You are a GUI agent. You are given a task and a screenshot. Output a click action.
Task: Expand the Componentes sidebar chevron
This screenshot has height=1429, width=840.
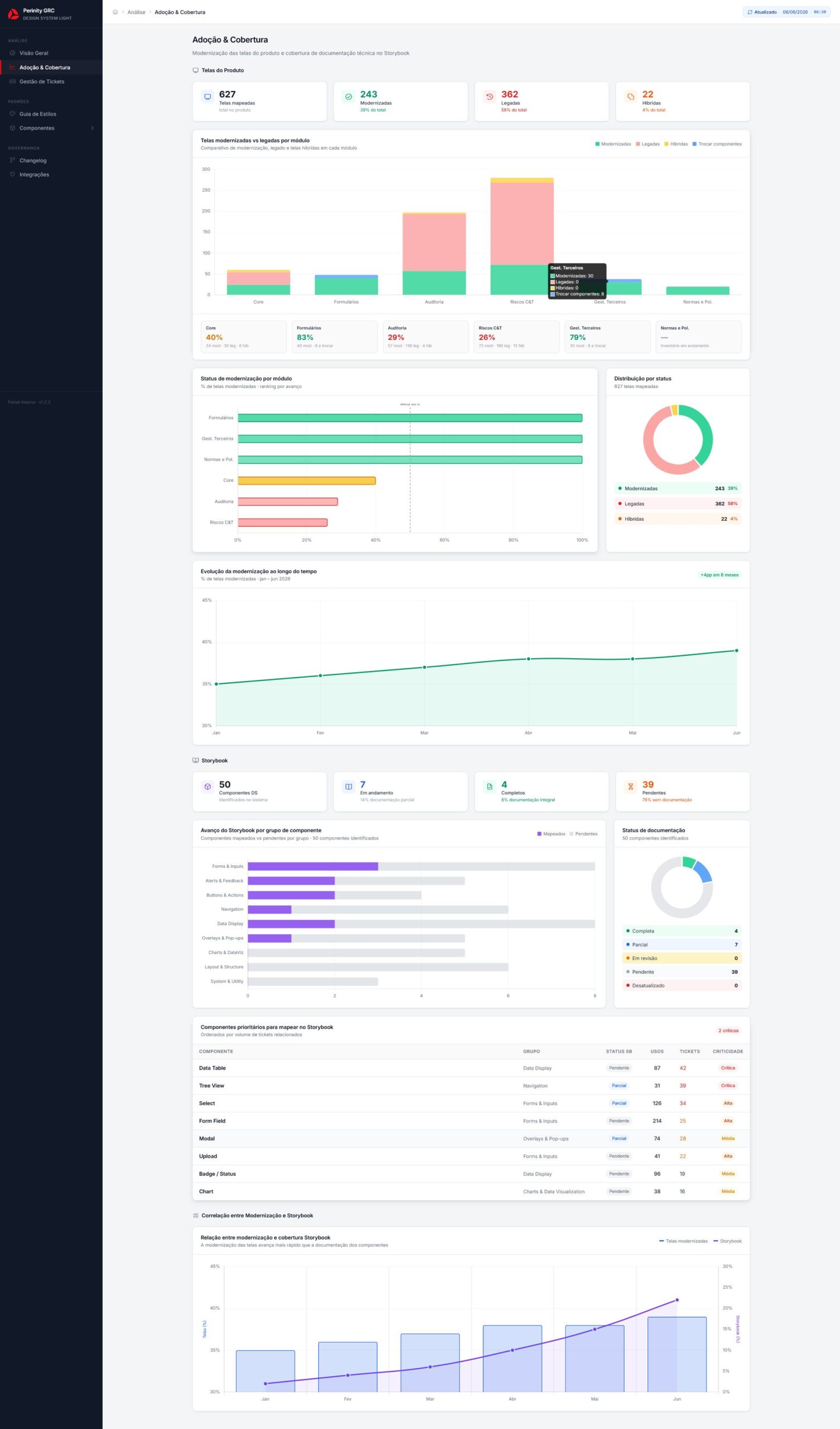[93, 128]
